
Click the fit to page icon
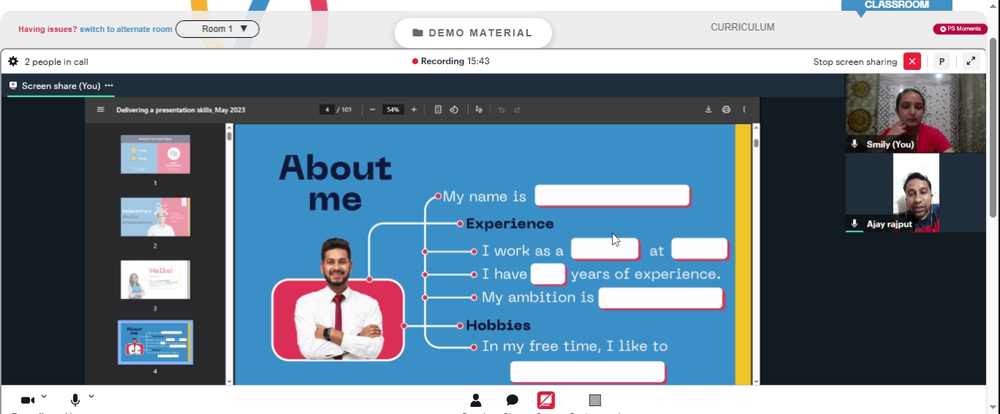(438, 110)
